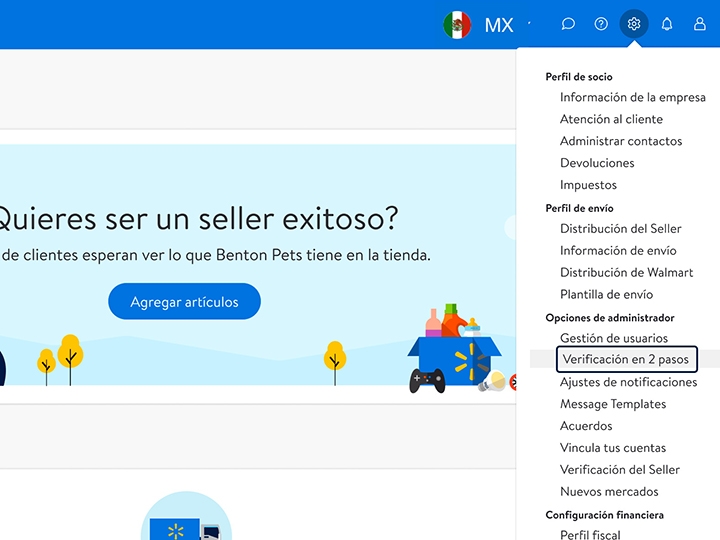
Task: Open Plantilla de envío
Action: click(x=606, y=294)
